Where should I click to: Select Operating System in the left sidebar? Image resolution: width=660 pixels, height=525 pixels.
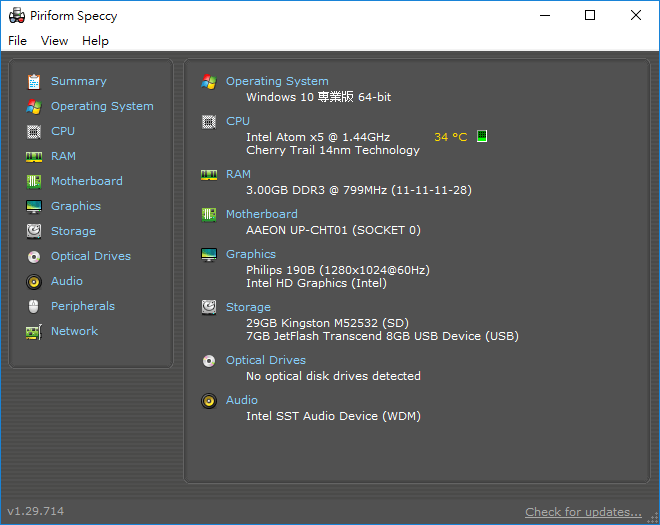[102, 106]
